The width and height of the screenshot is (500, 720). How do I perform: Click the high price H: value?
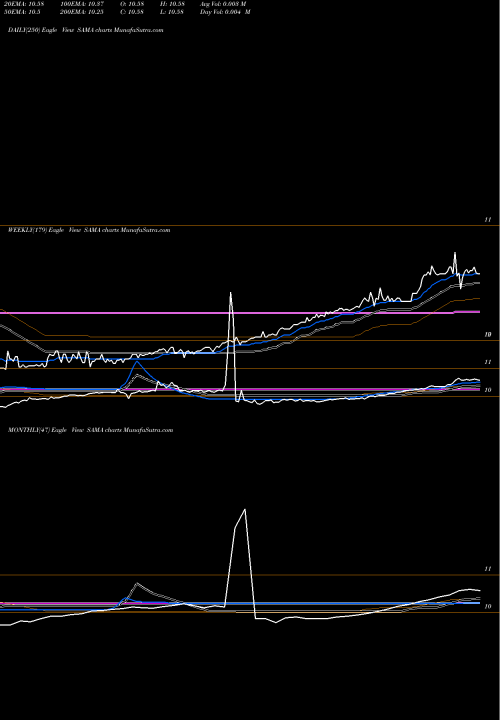(x=172, y=4)
